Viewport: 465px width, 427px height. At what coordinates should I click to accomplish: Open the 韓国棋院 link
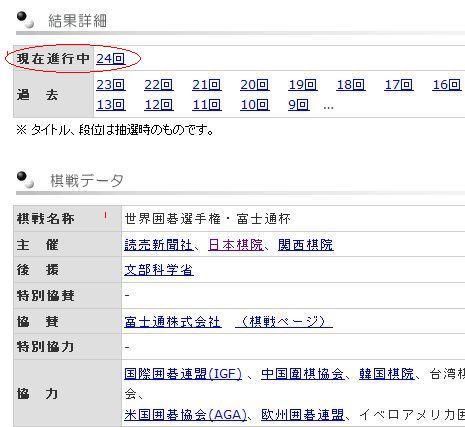(x=387, y=374)
